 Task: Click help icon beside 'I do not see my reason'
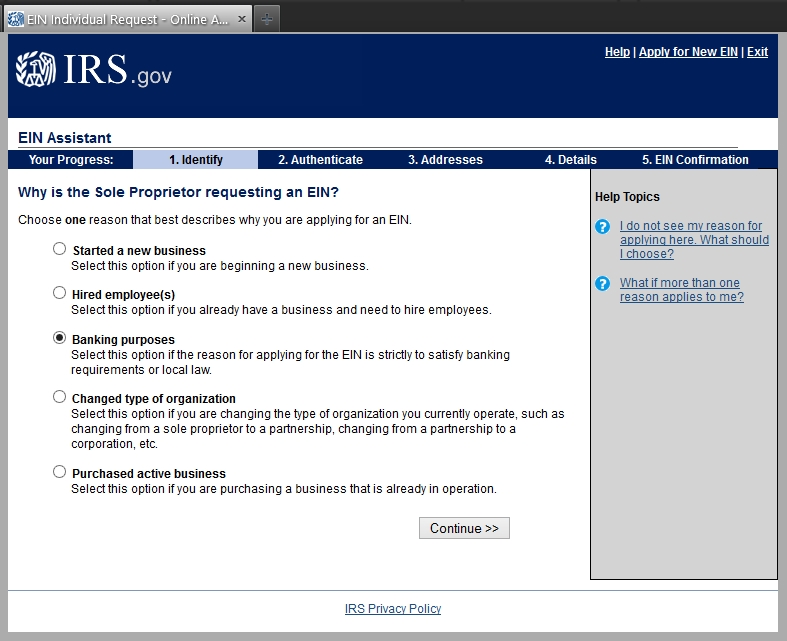pos(602,226)
